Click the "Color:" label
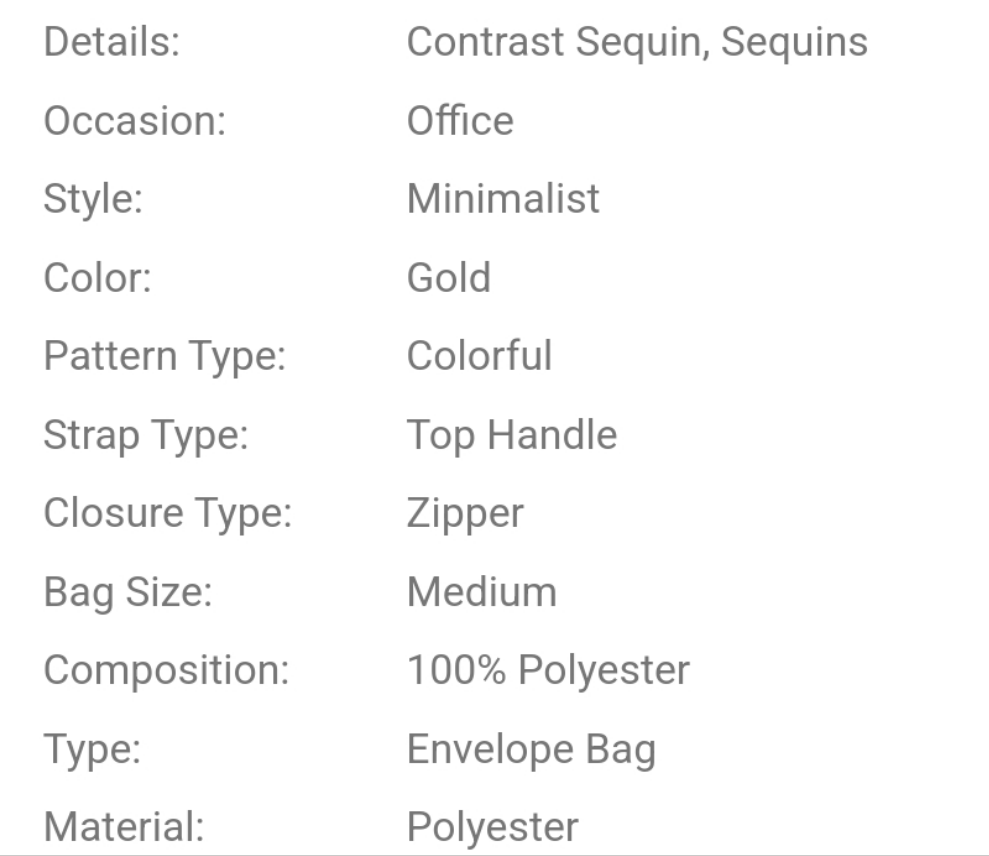This screenshot has width=989, height=856. [x=97, y=277]
